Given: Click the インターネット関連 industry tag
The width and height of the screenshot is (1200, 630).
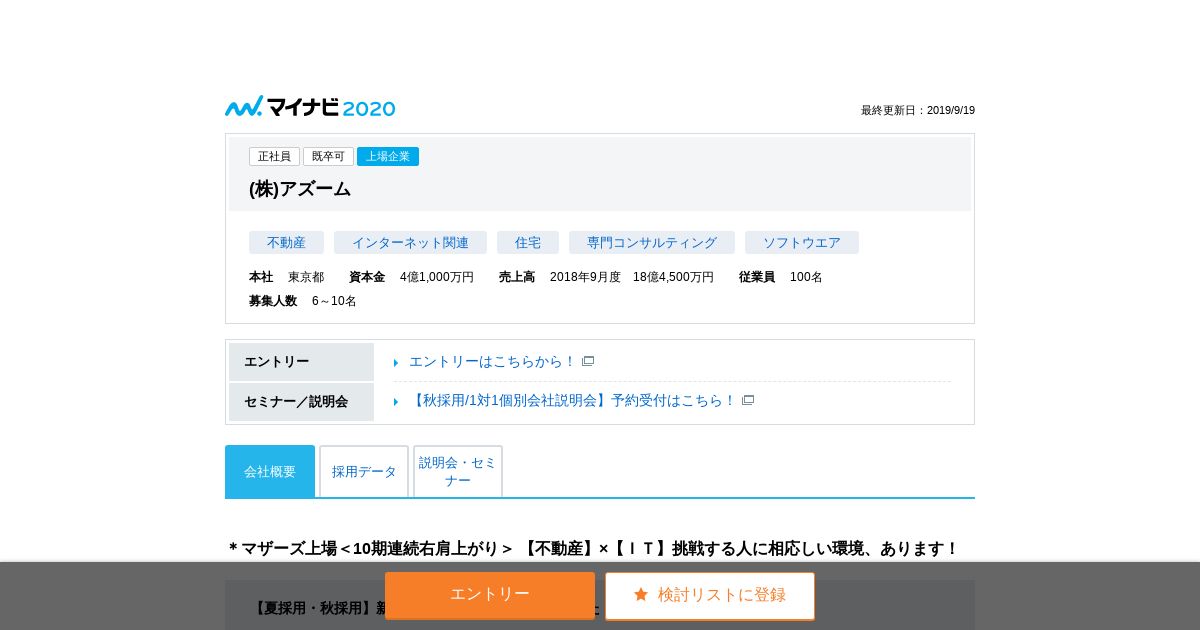Looking at the screenshot, I should [410, 242].
